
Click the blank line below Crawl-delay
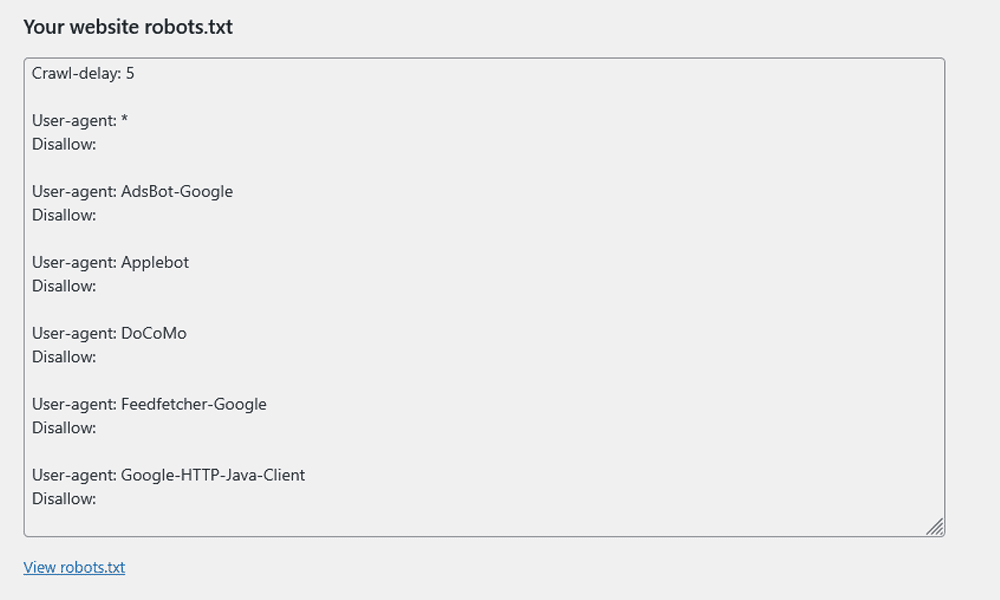(200, 97)
